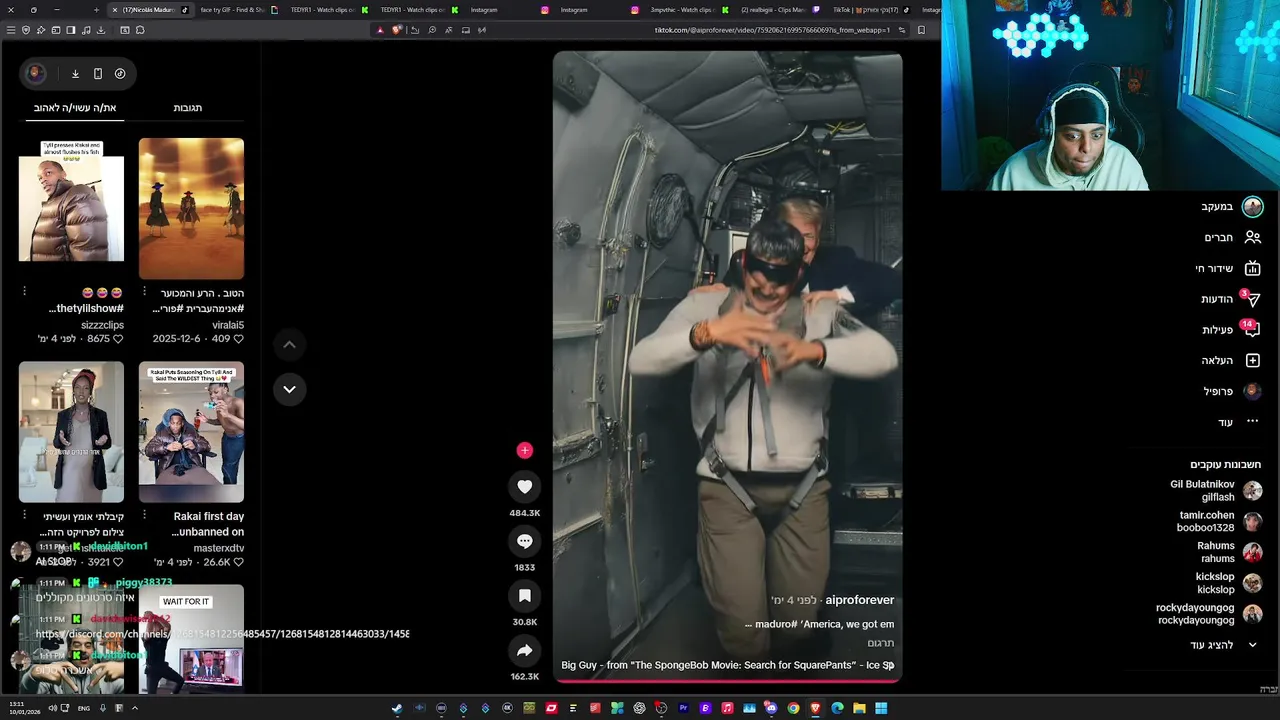The image size is (1280, 720).
Task: Click the sizzzclips uploader name
Action: 102,325
